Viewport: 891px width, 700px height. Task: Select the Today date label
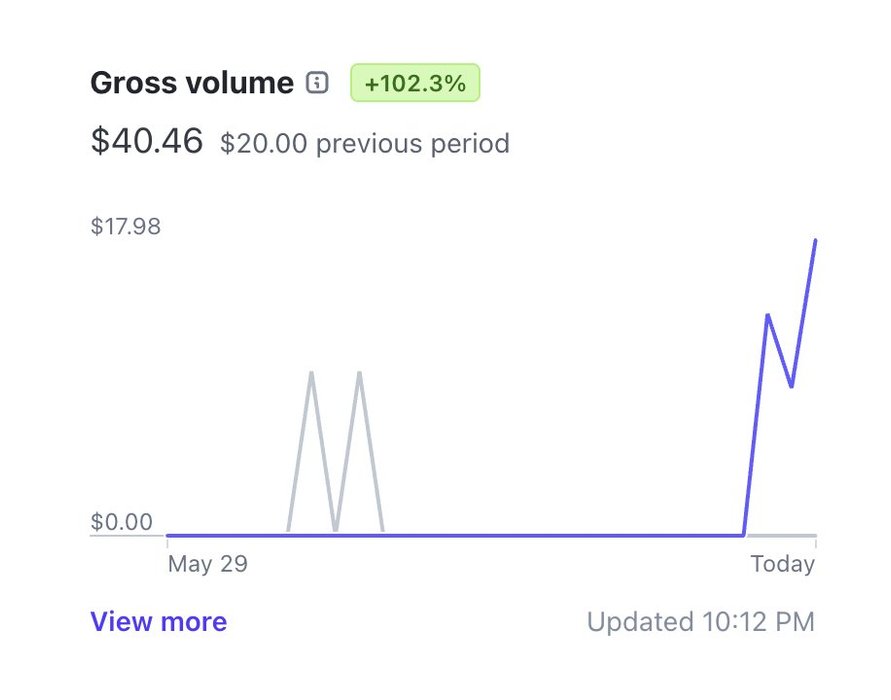point(783,564)
